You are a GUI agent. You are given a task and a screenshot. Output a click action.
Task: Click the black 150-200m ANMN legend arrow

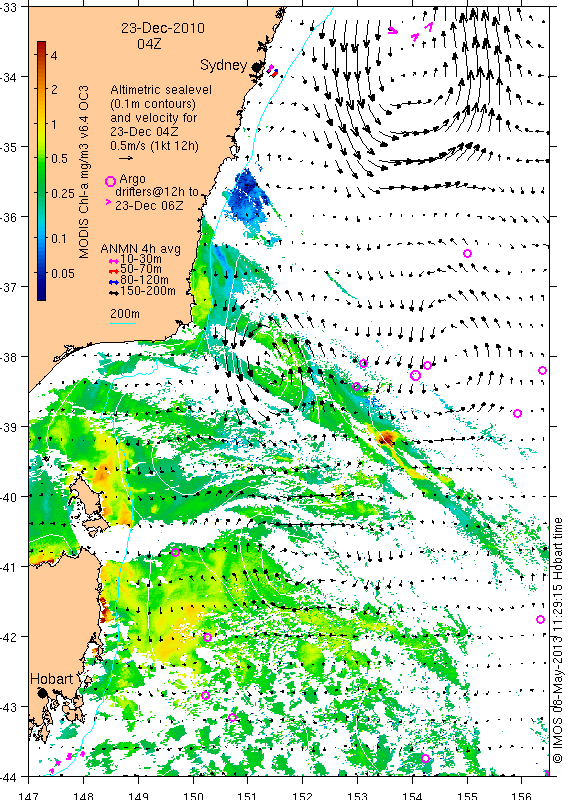(114, 292)
